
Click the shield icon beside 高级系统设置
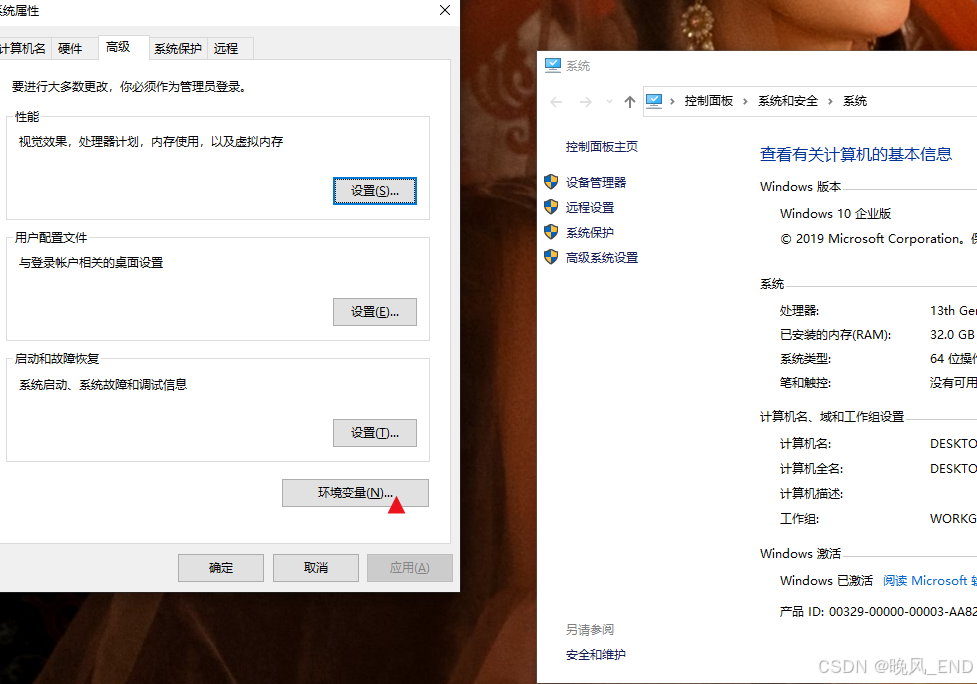[551, 257]
